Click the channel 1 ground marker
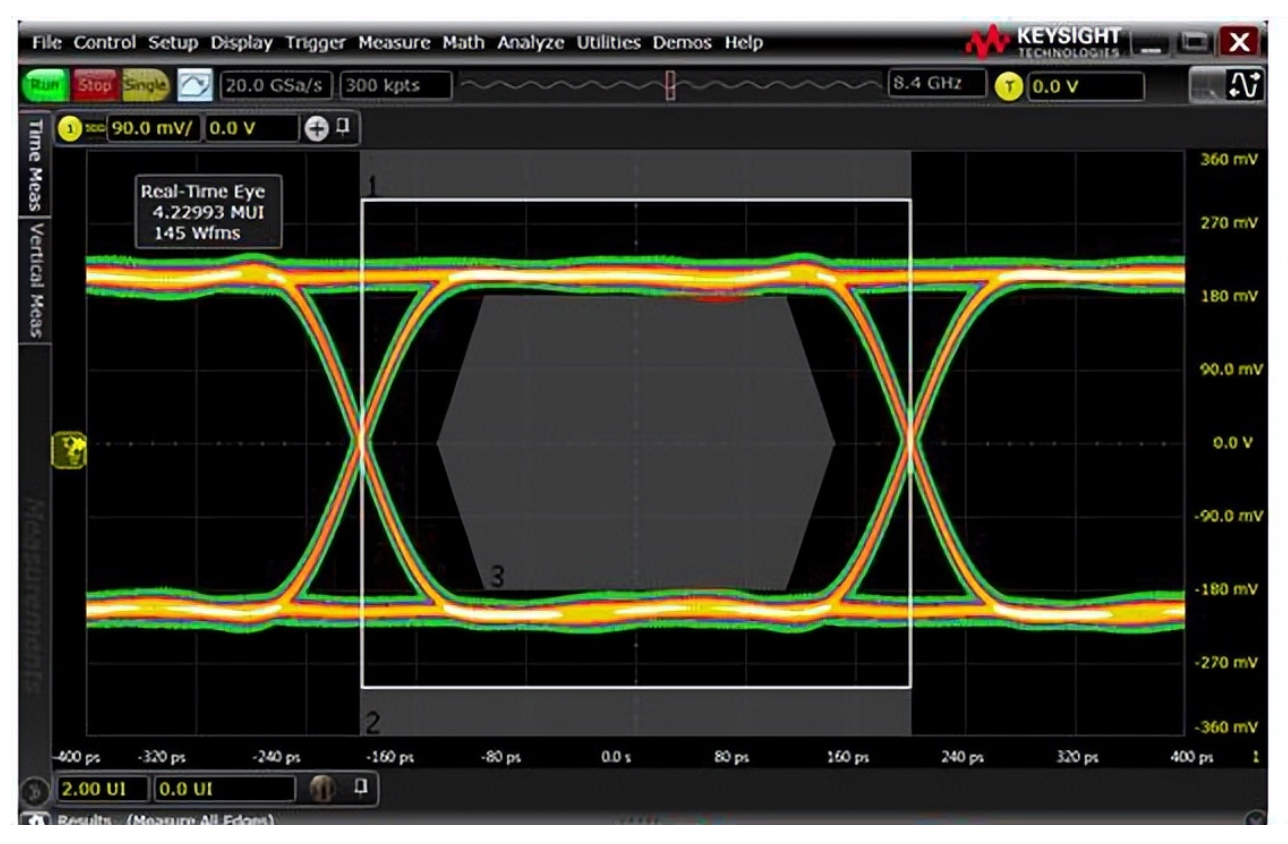The width and height of the screenshot is (1288, 844). (72, 448)
